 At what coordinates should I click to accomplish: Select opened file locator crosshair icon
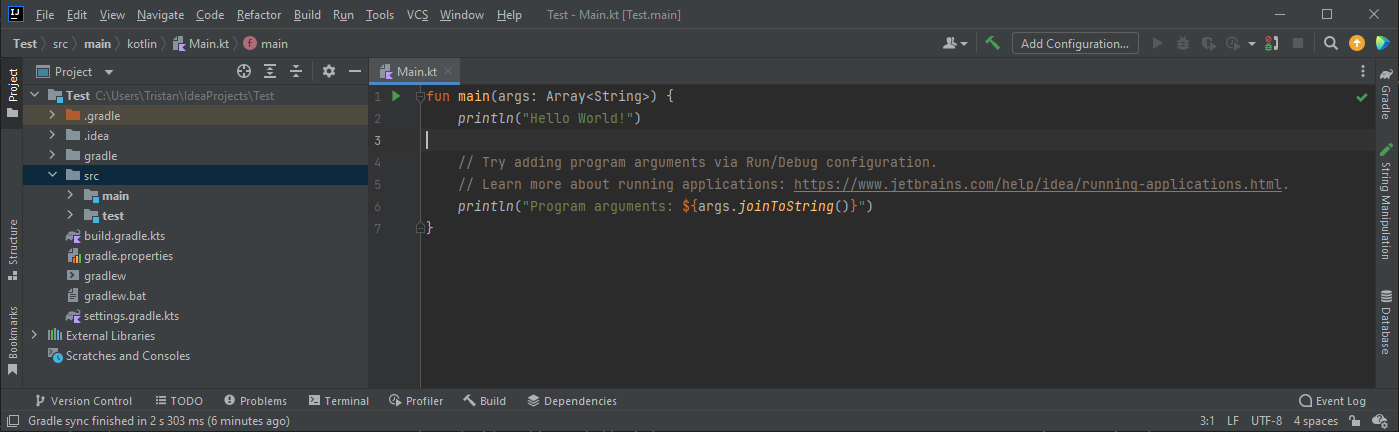[x=243, y=72]
